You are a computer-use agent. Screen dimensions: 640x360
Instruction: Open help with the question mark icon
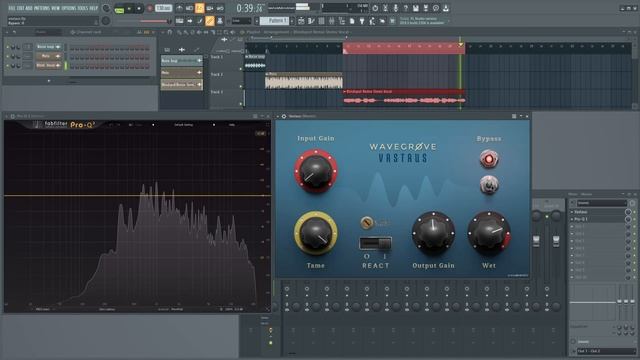[406, 8]
